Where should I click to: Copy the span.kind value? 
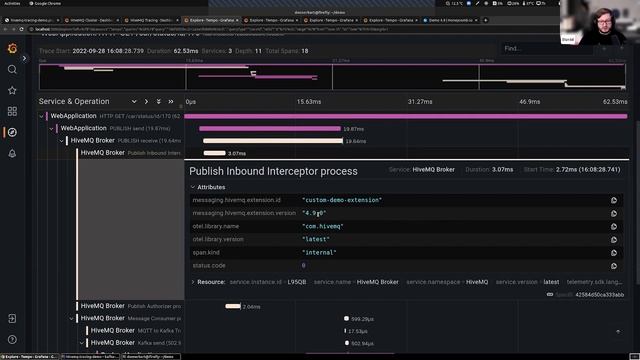tap(614, 253)
